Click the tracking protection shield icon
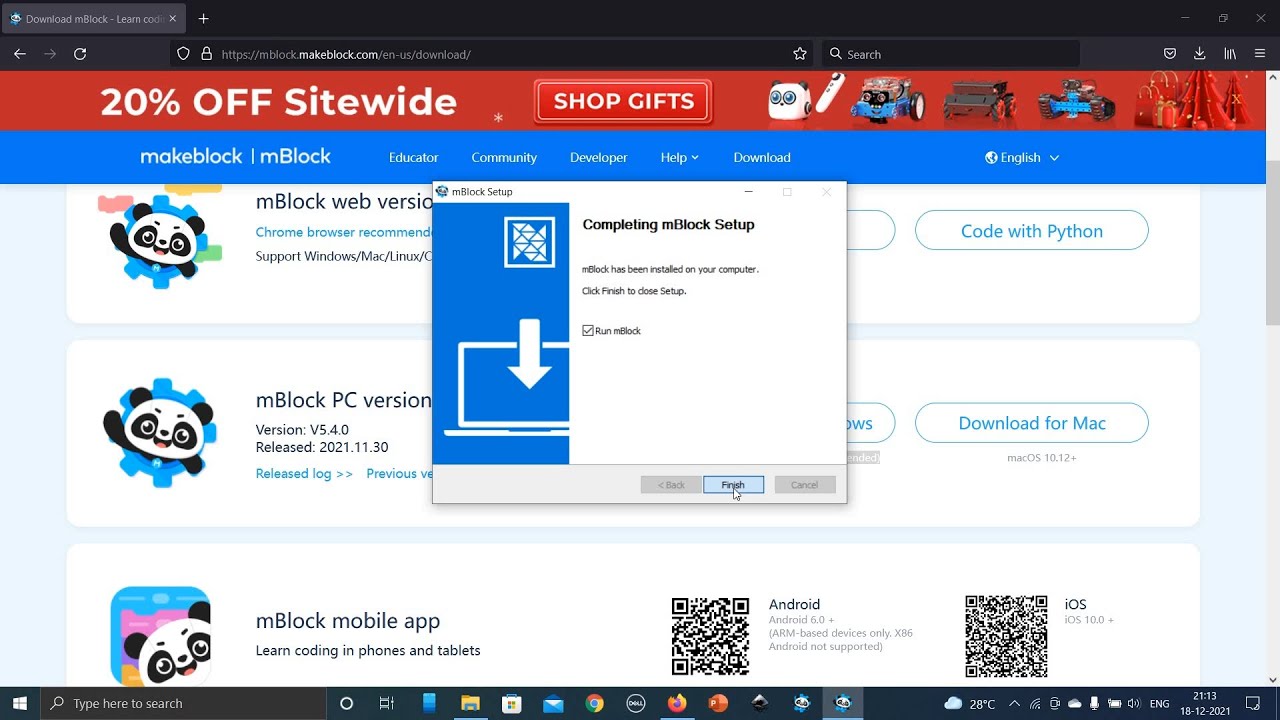Screen dimensions: 1280x720 pyautogui.click(x=184, y=54)
